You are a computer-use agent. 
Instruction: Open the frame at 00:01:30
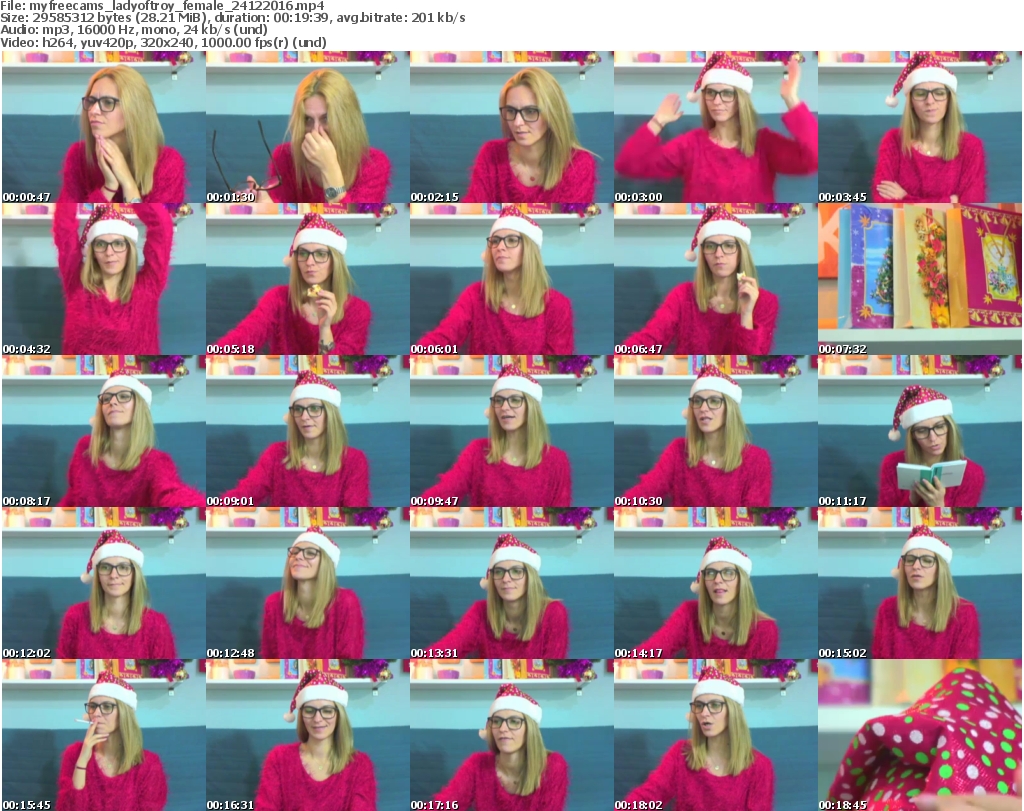click(x=308, y=127)
